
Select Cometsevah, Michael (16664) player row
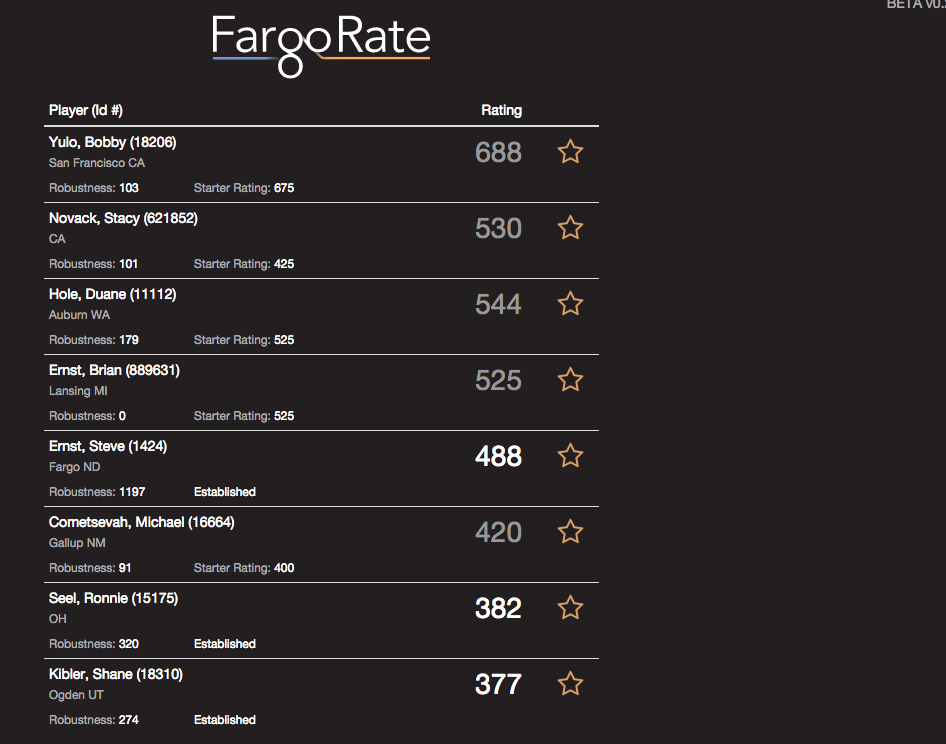322,544
